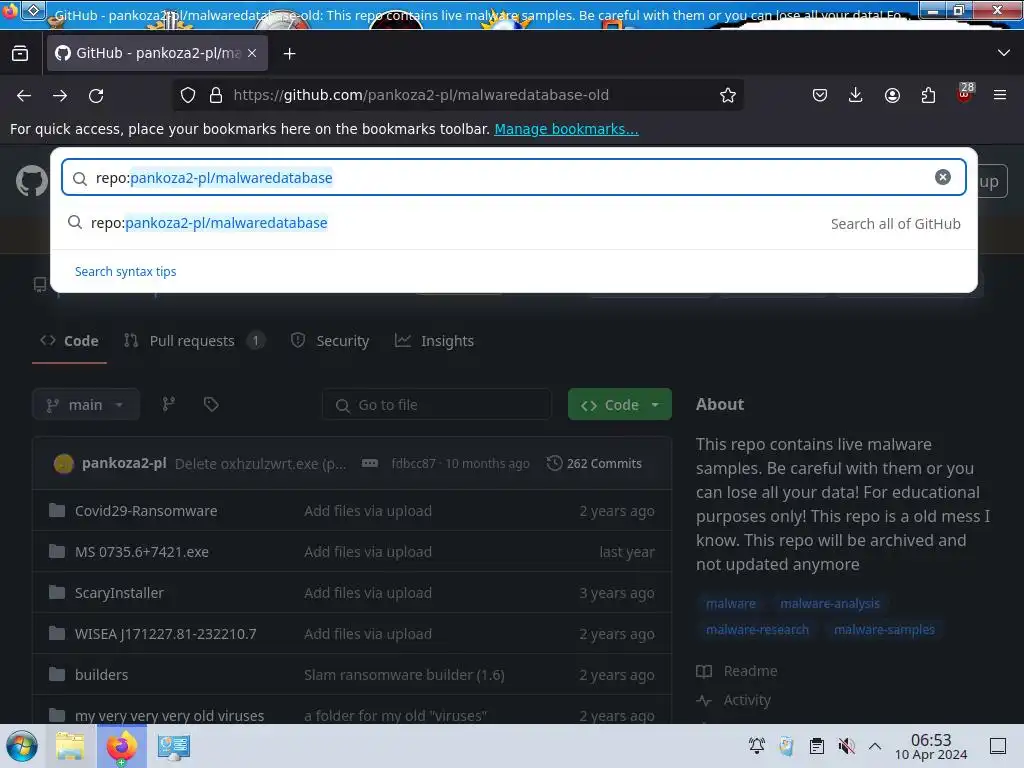Open the ScaryInstaller folder

[x=119, y=593]
